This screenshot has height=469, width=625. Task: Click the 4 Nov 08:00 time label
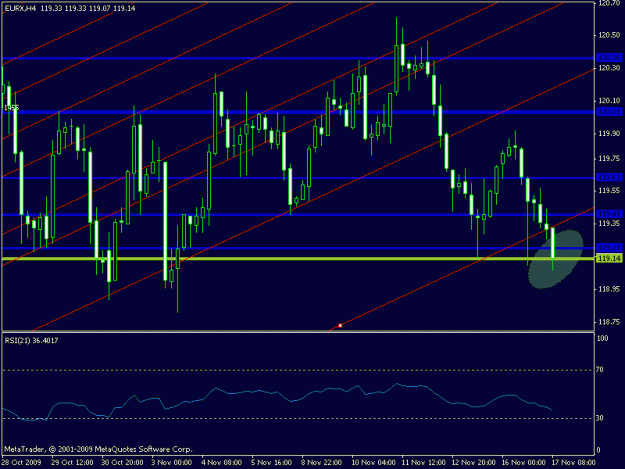(222, 463)
